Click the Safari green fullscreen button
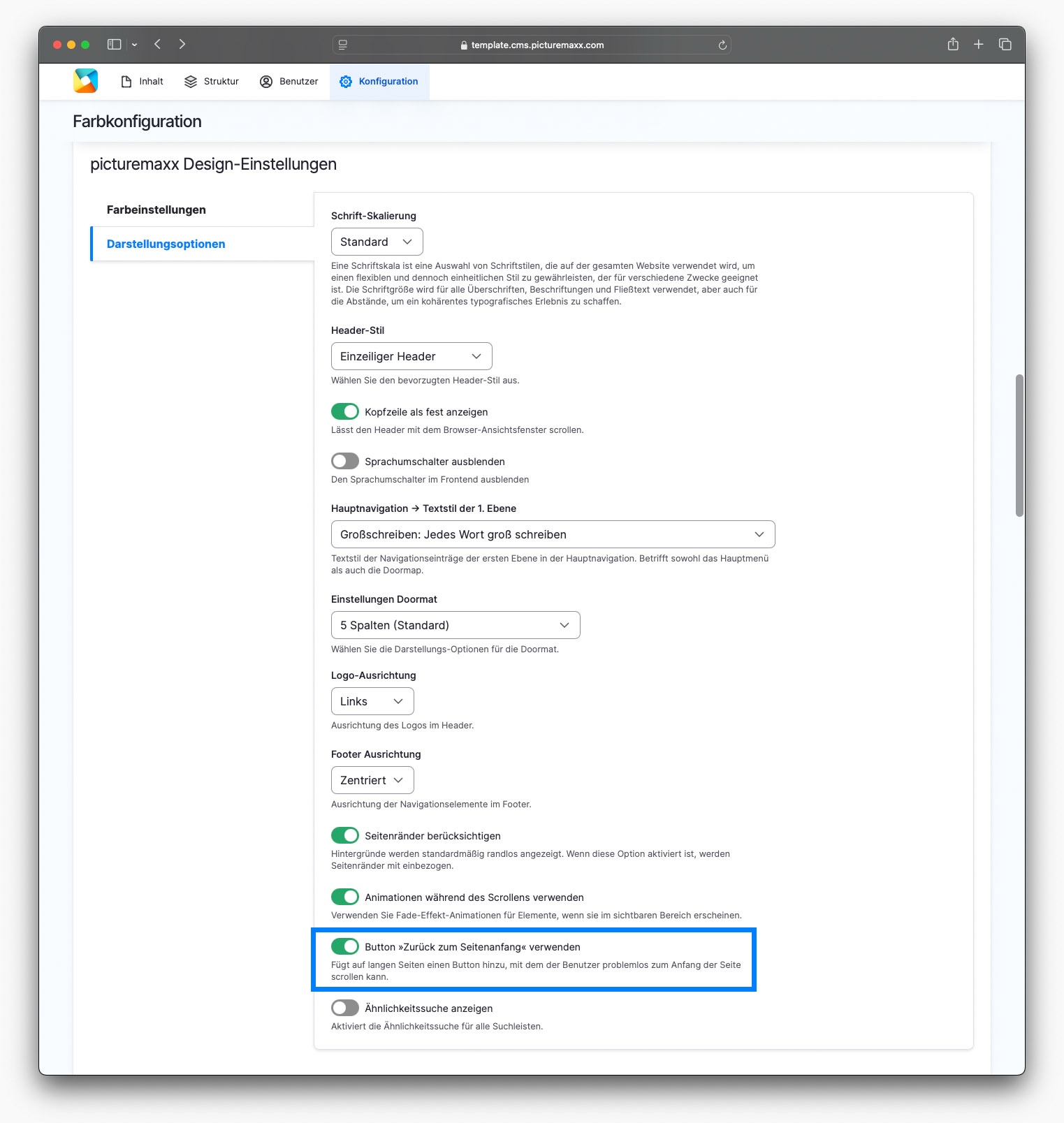Image resolution: width=1064 pixels, height=1123 pixels. (85, 45)
